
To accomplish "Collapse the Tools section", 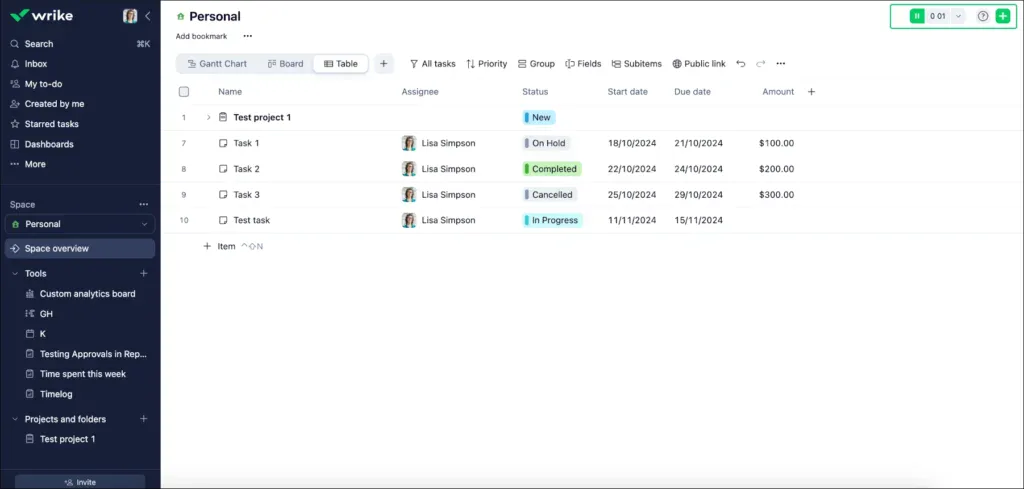I will pos(15,273).
